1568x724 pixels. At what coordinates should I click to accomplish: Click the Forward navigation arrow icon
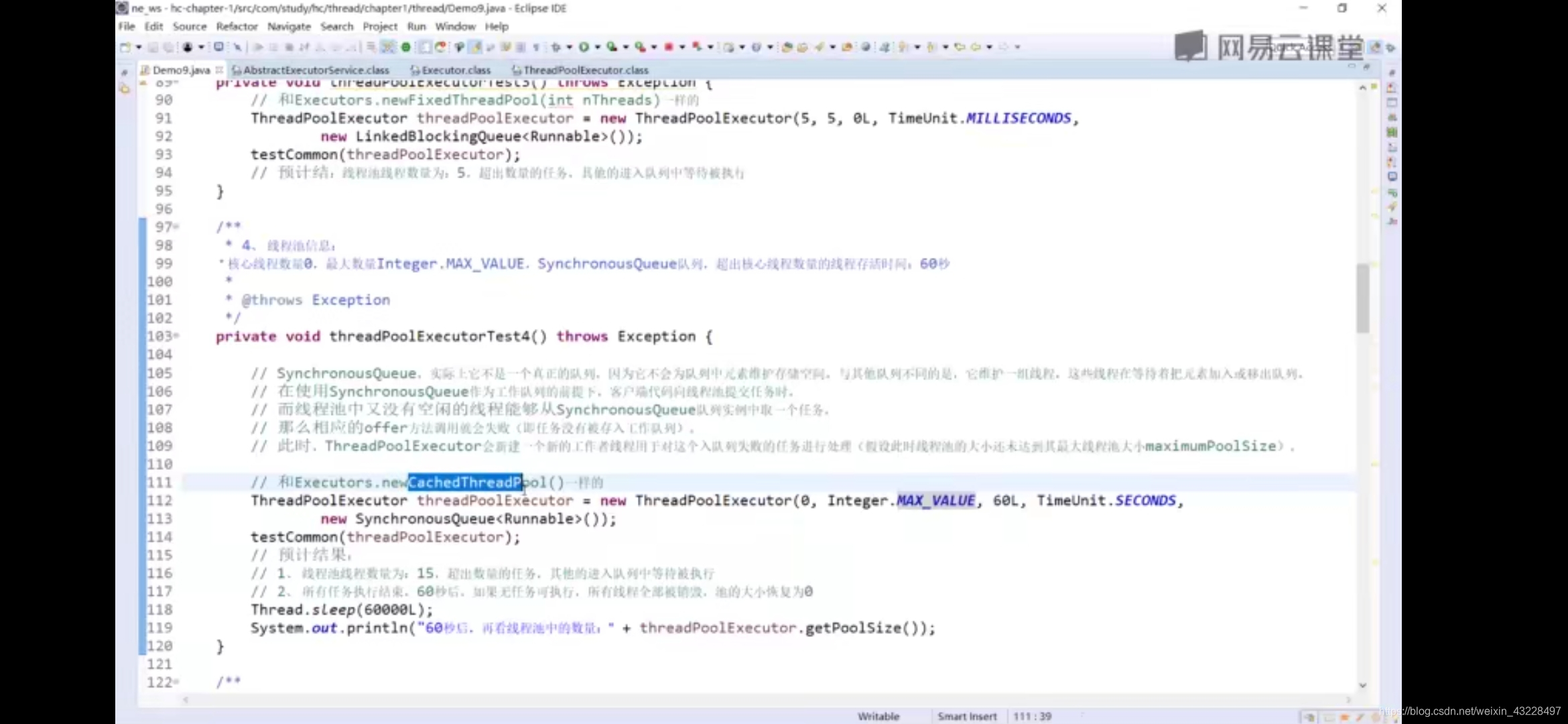pos(1003,47)
